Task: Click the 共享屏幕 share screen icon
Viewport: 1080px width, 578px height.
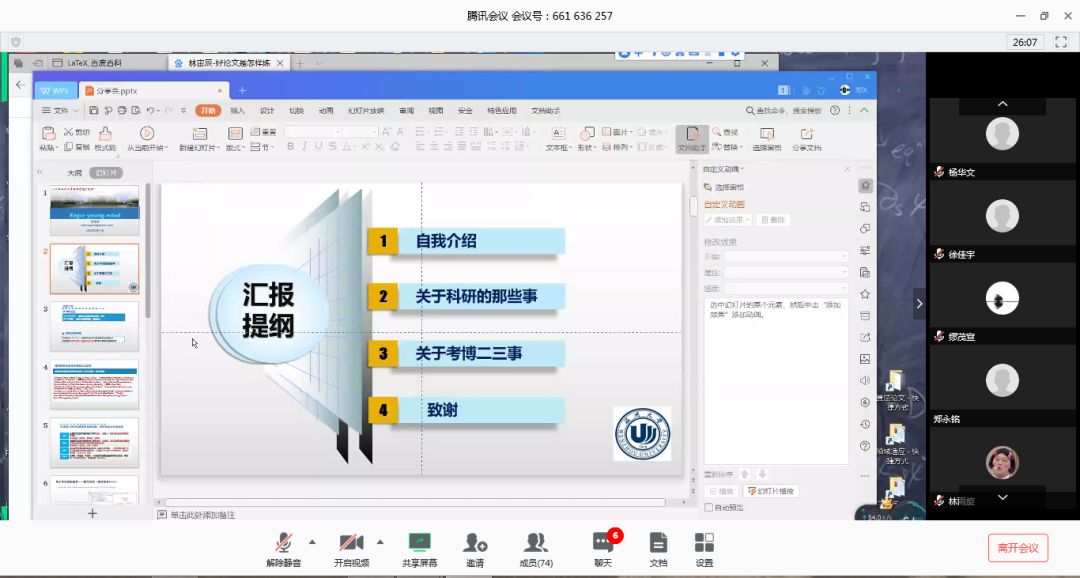Action: coord(419,543)
